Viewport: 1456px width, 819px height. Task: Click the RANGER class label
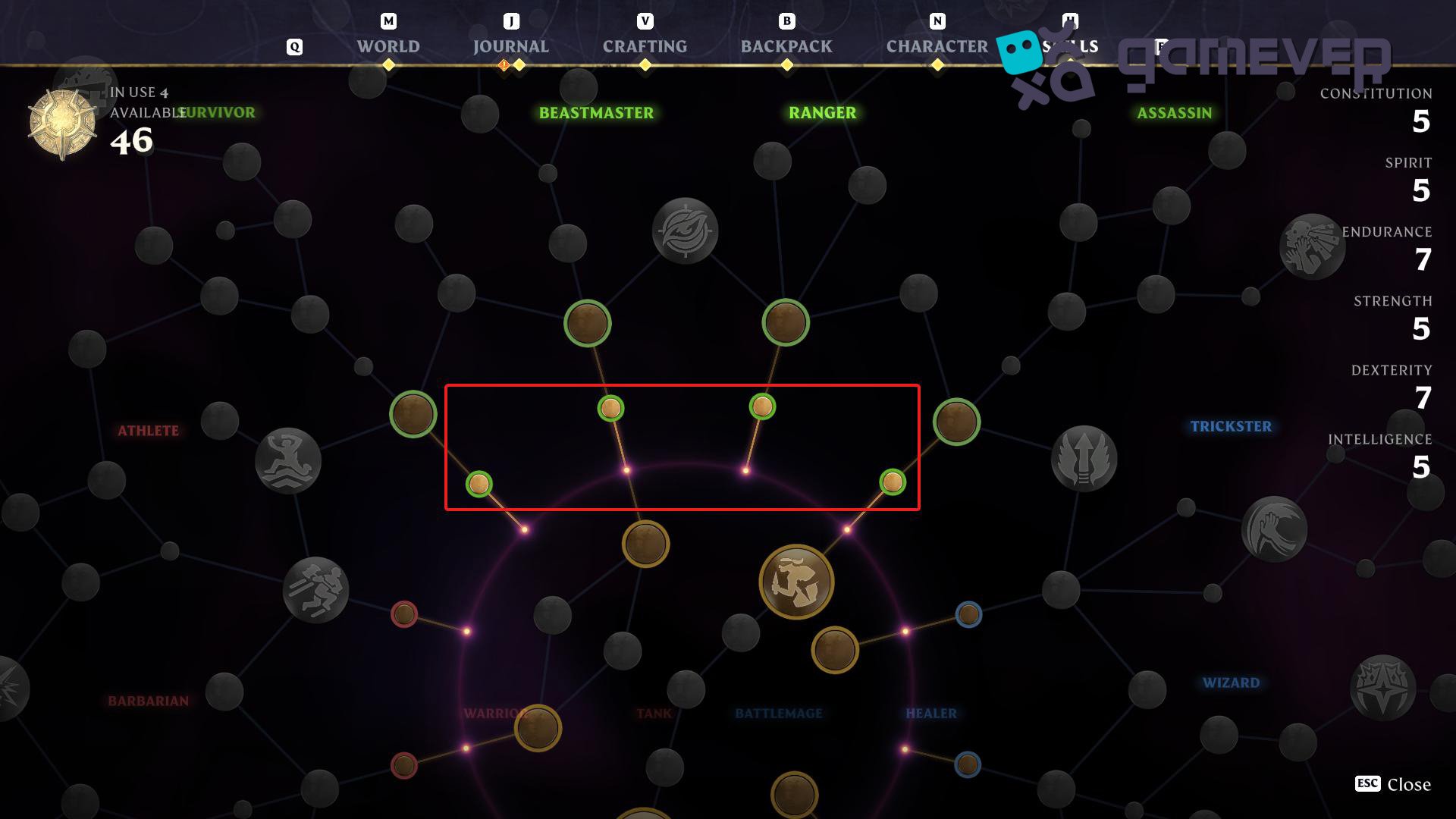coord(822,113)
